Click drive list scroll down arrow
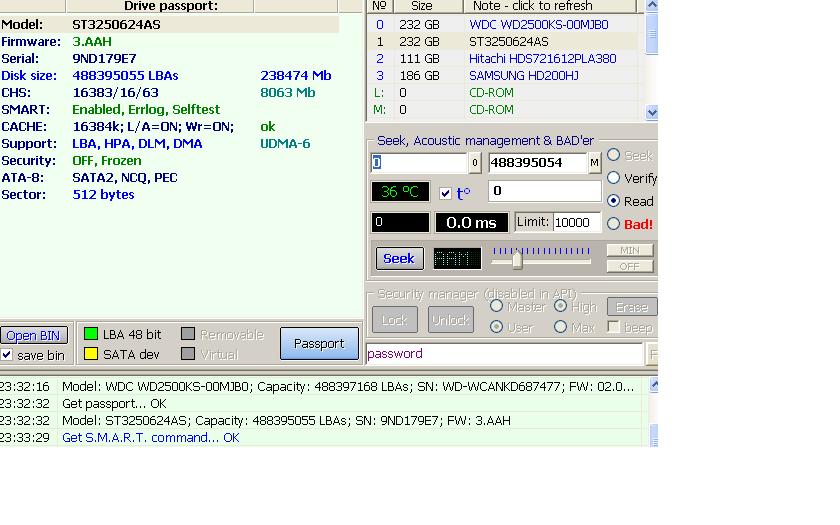Image resolution: width=840 pixels, height=525 pixels. click(652, 112)
